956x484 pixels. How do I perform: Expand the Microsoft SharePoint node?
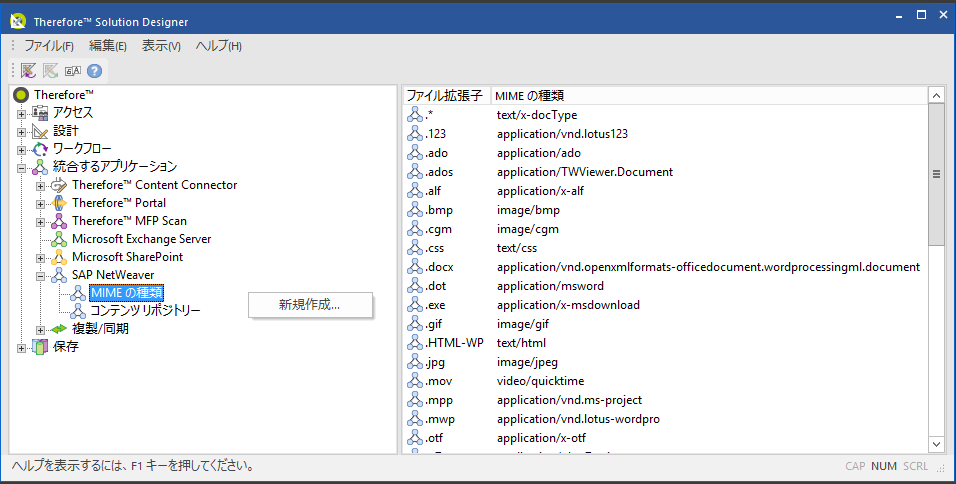40,258
